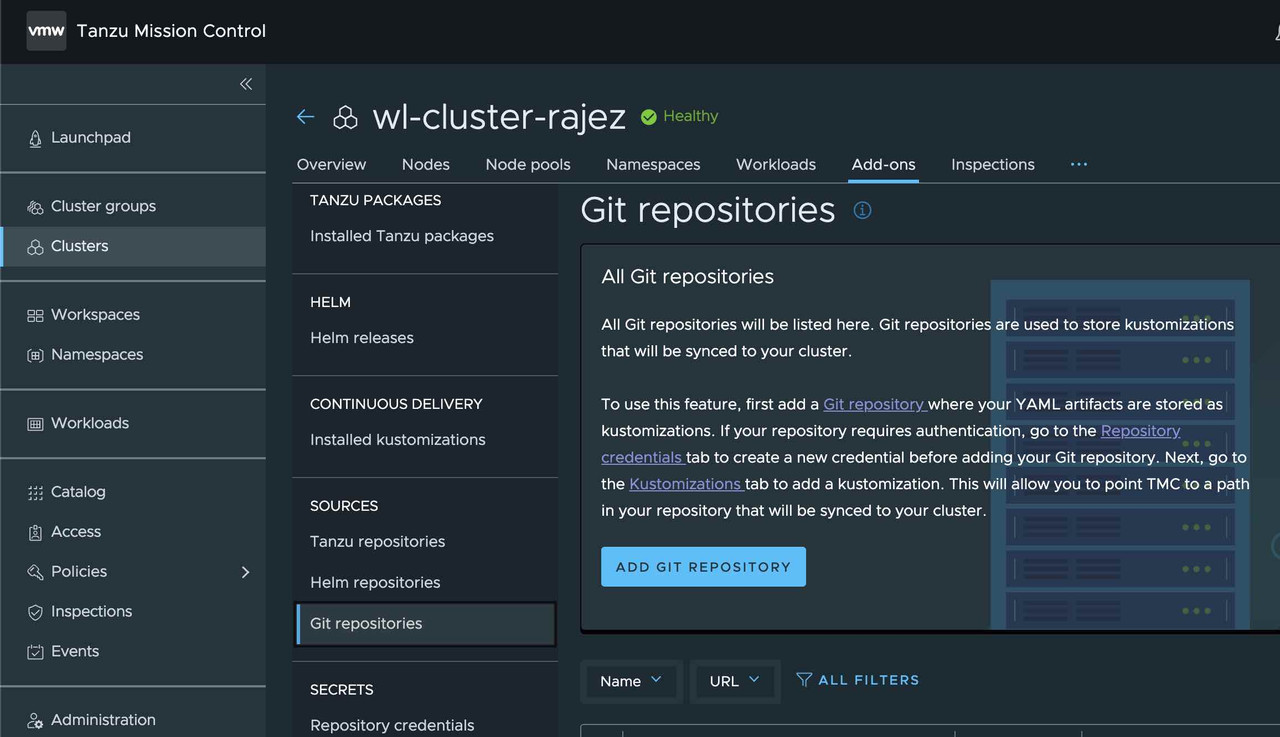
Task: Open the Name filter dropdown
Action: click(631, 681)
